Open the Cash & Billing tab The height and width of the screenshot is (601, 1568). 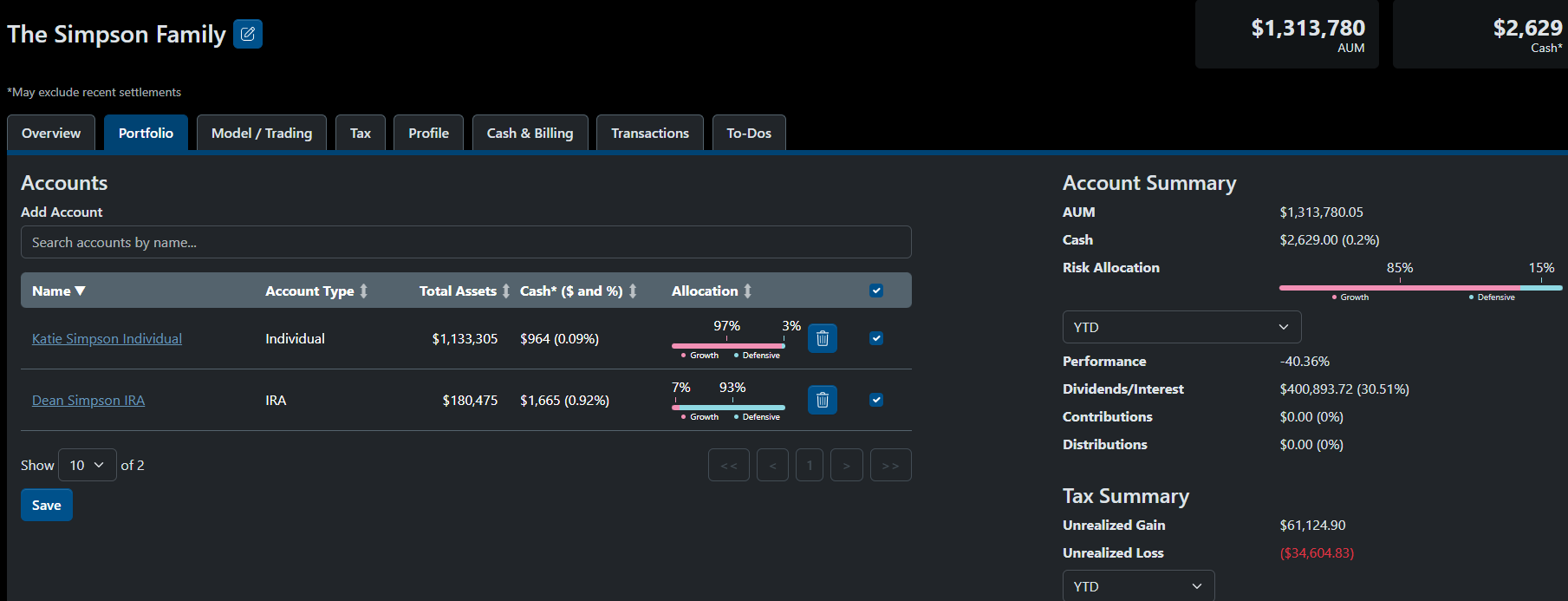530,133
